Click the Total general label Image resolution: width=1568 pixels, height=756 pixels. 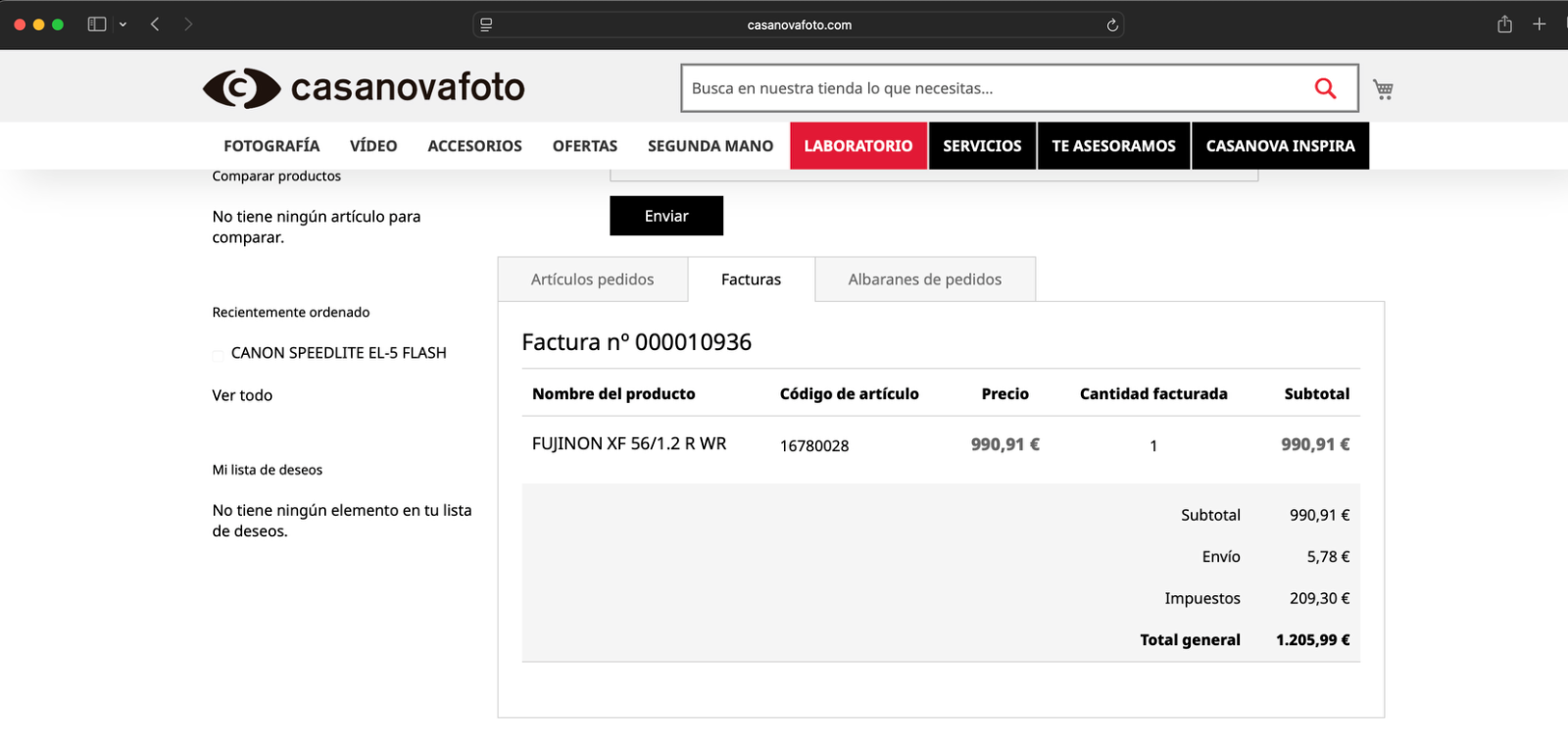[x=1190, y=640]
